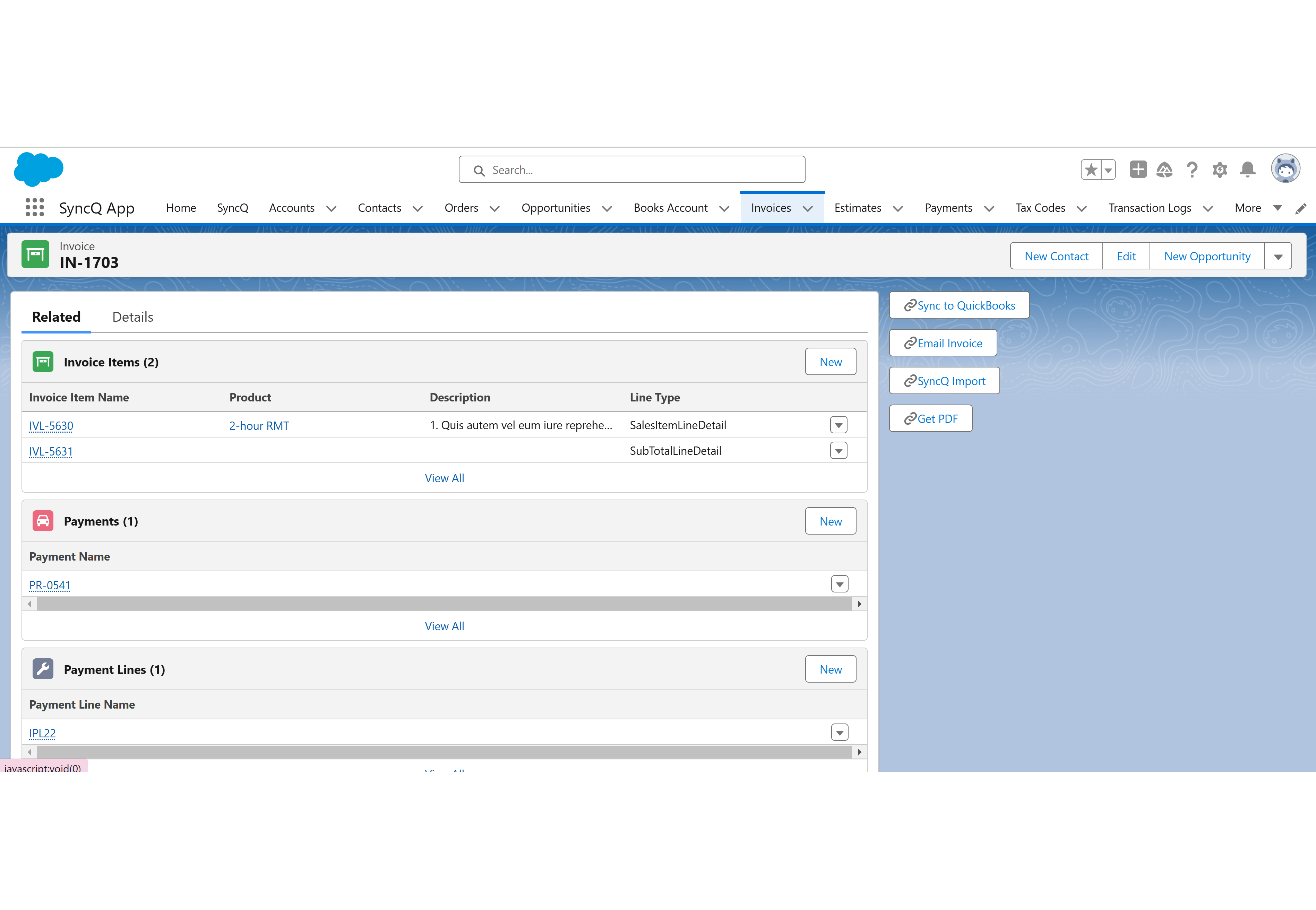
Task: Expand the Opportunities tab chevron menu
Action: click(607, 209)
